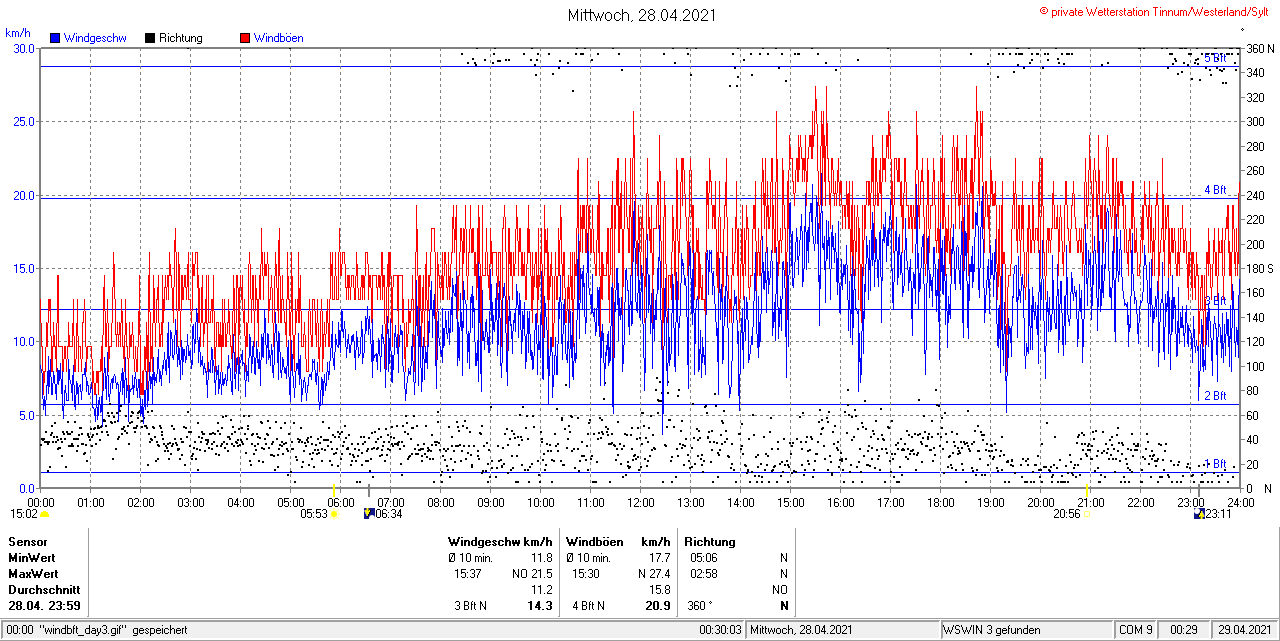Click the sunset time '20:56'
Screen dimensions: 1280x641
click(x=1066, y=514)
